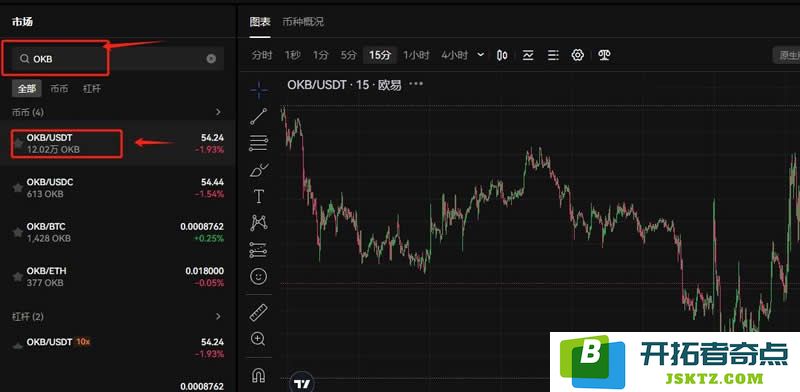Clear the OKB search field

[x=211, y=59]
